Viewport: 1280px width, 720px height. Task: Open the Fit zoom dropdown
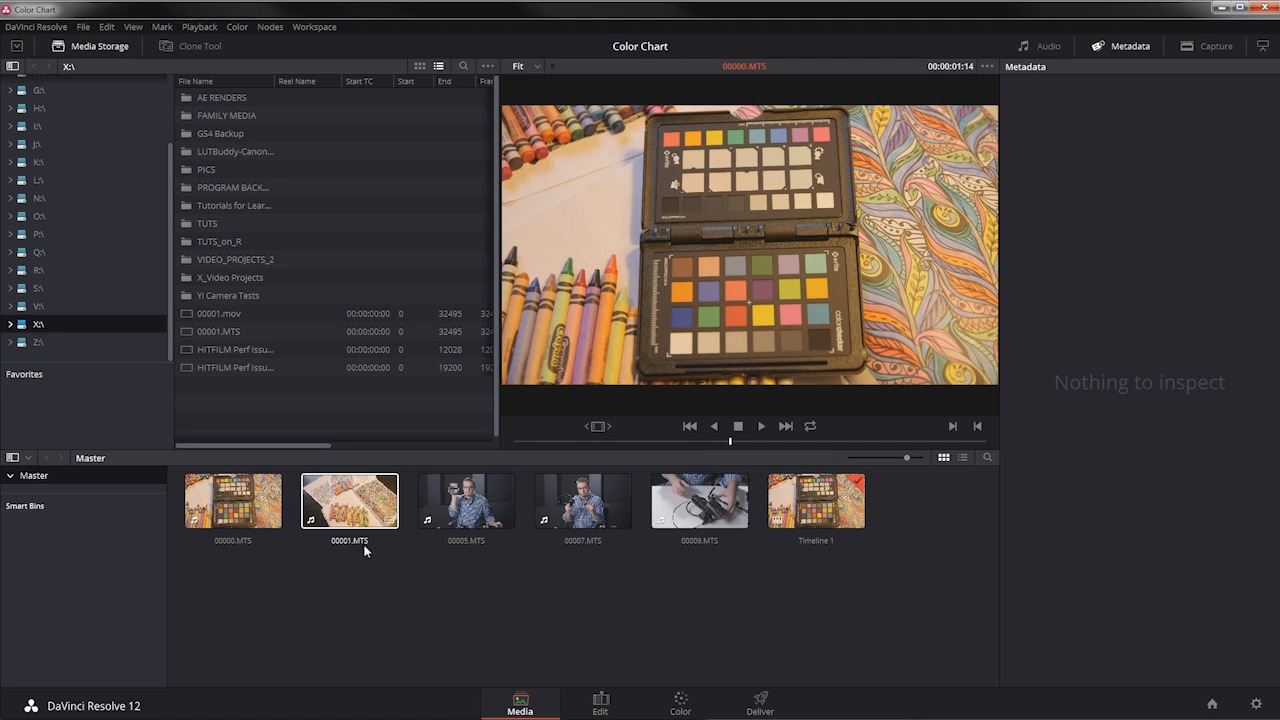coord(526,66)
